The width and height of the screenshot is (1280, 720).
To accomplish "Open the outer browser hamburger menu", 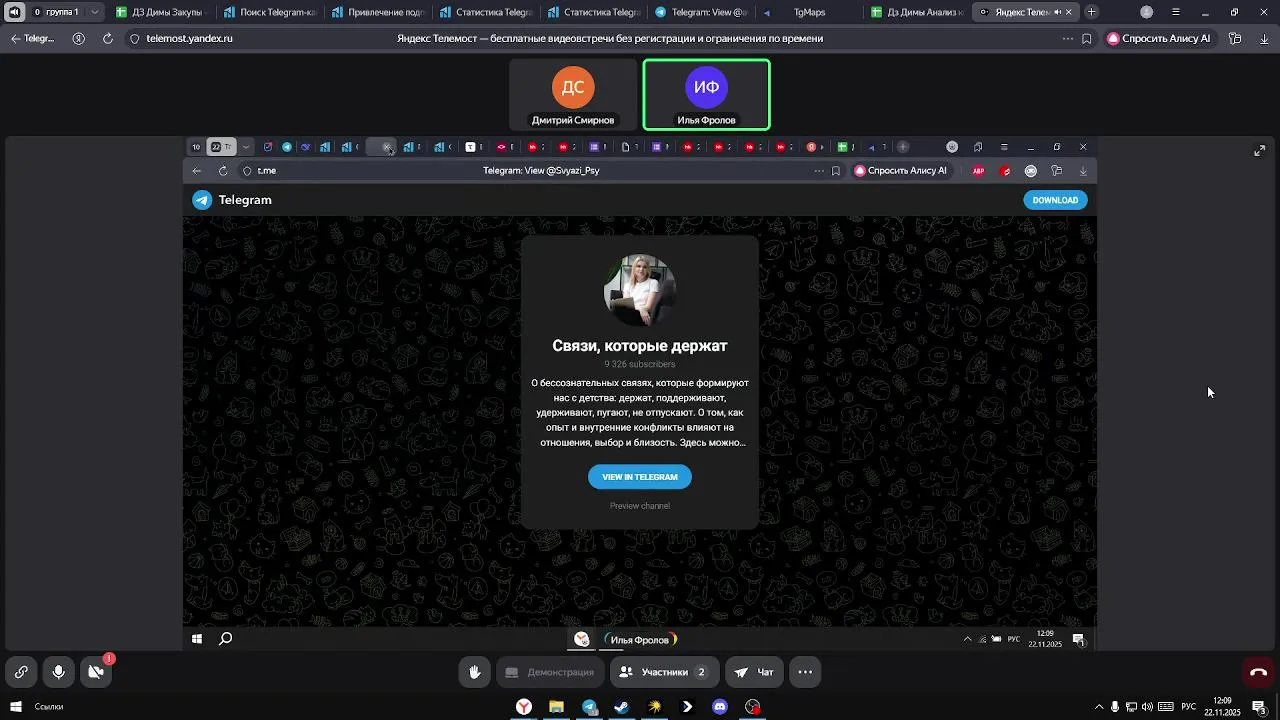I will (1176, 12).
